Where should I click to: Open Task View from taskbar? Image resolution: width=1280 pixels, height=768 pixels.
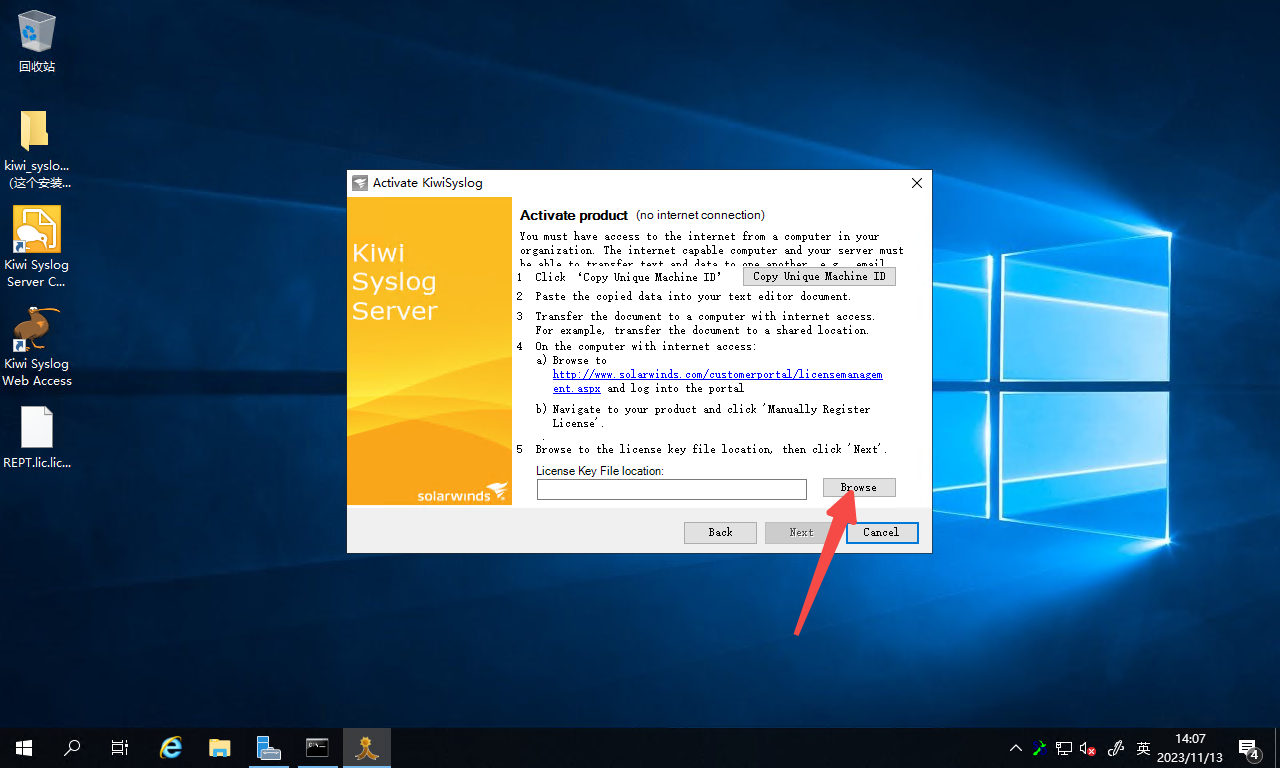tap(120, 748)
